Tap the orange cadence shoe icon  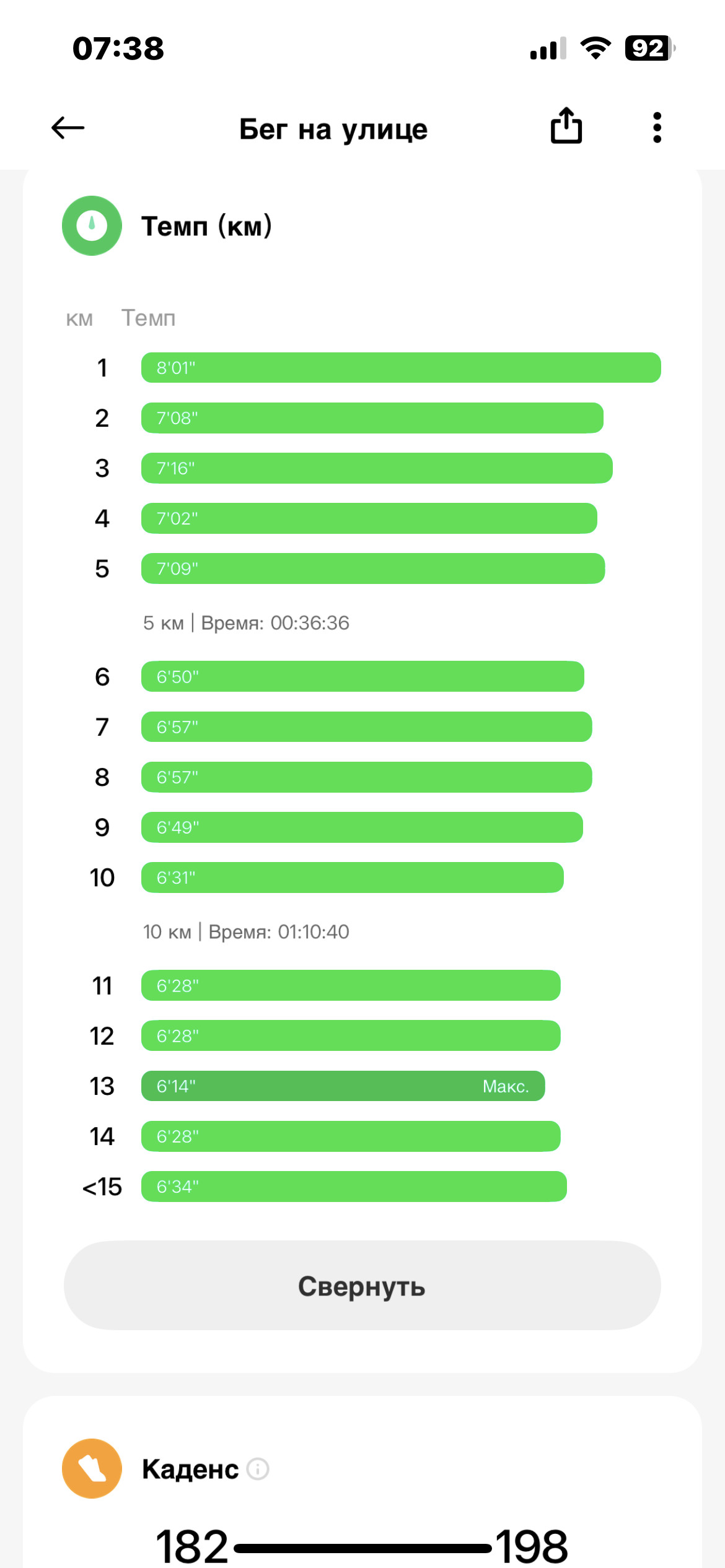(x=92, y=1468)
